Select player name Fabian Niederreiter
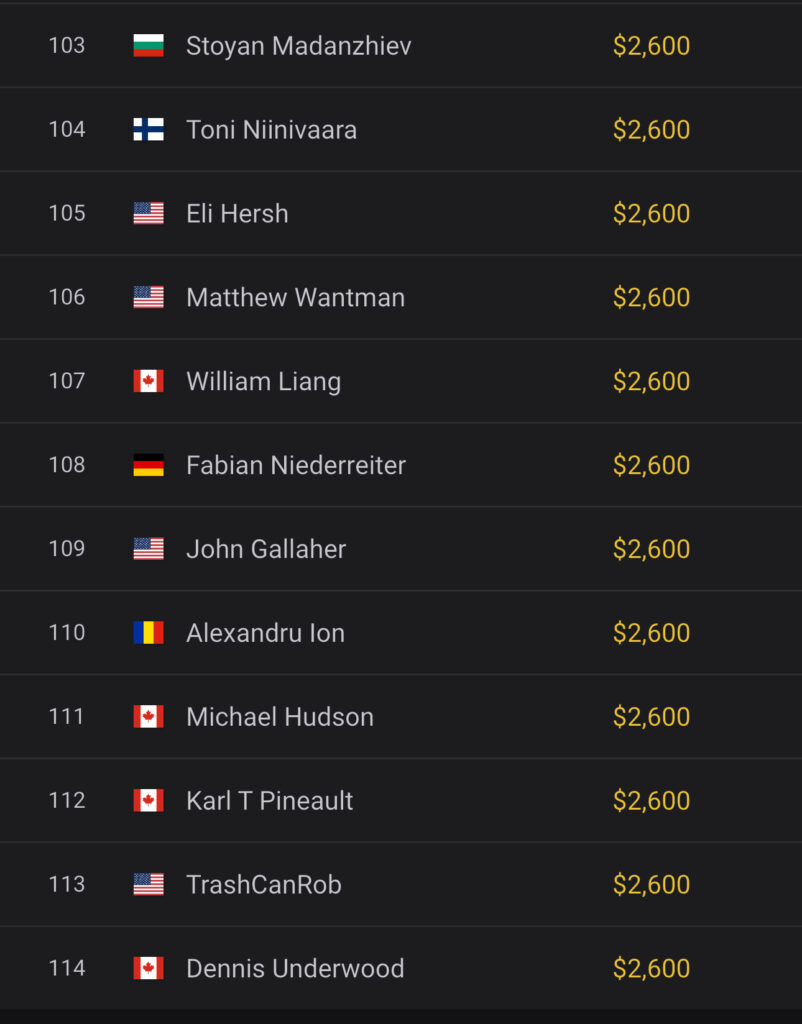The width and height of the screenshot is (802, 1024). pos(295,465)
